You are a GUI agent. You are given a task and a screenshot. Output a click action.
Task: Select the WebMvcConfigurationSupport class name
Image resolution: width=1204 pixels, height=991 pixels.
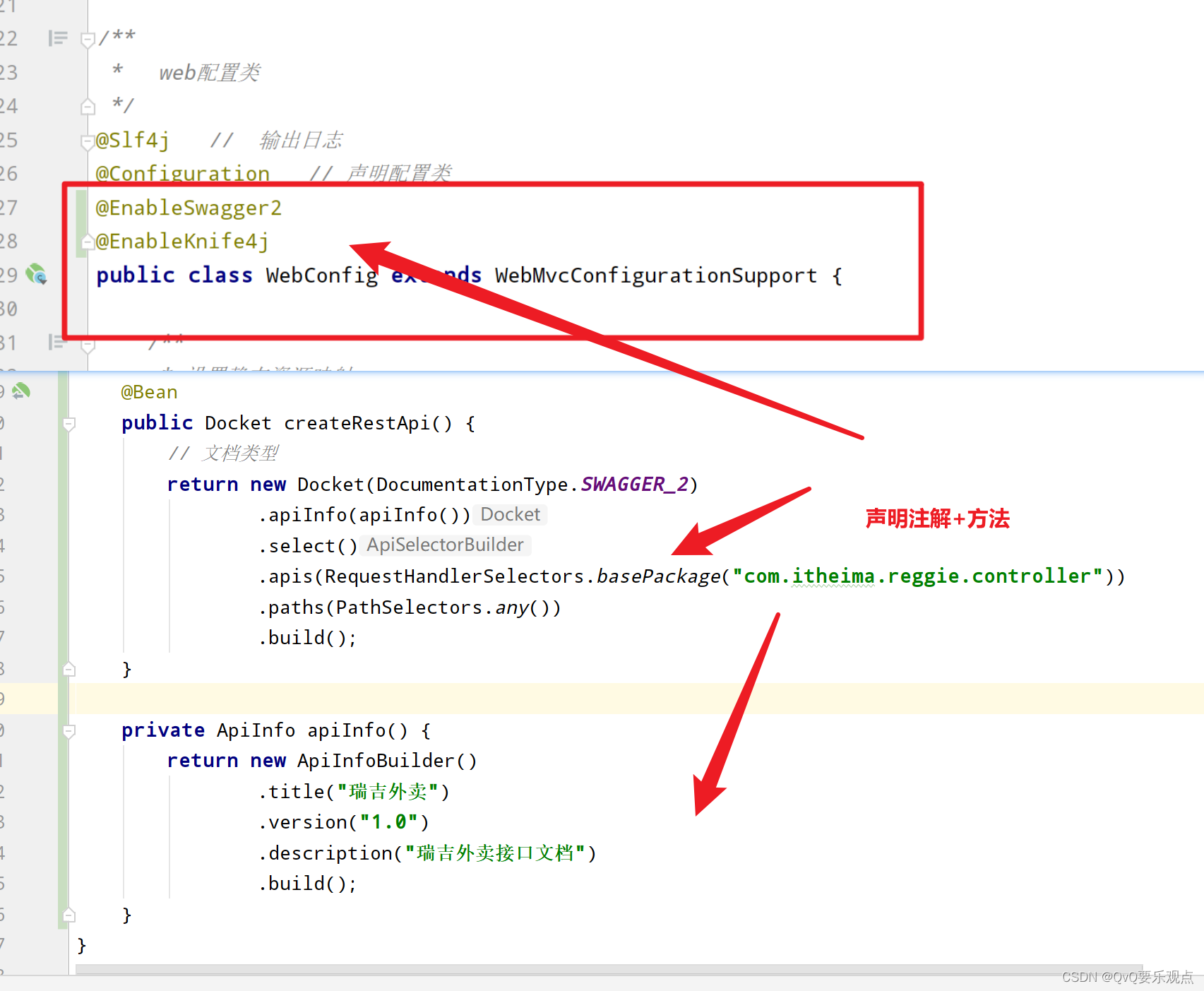coord(656,275)
